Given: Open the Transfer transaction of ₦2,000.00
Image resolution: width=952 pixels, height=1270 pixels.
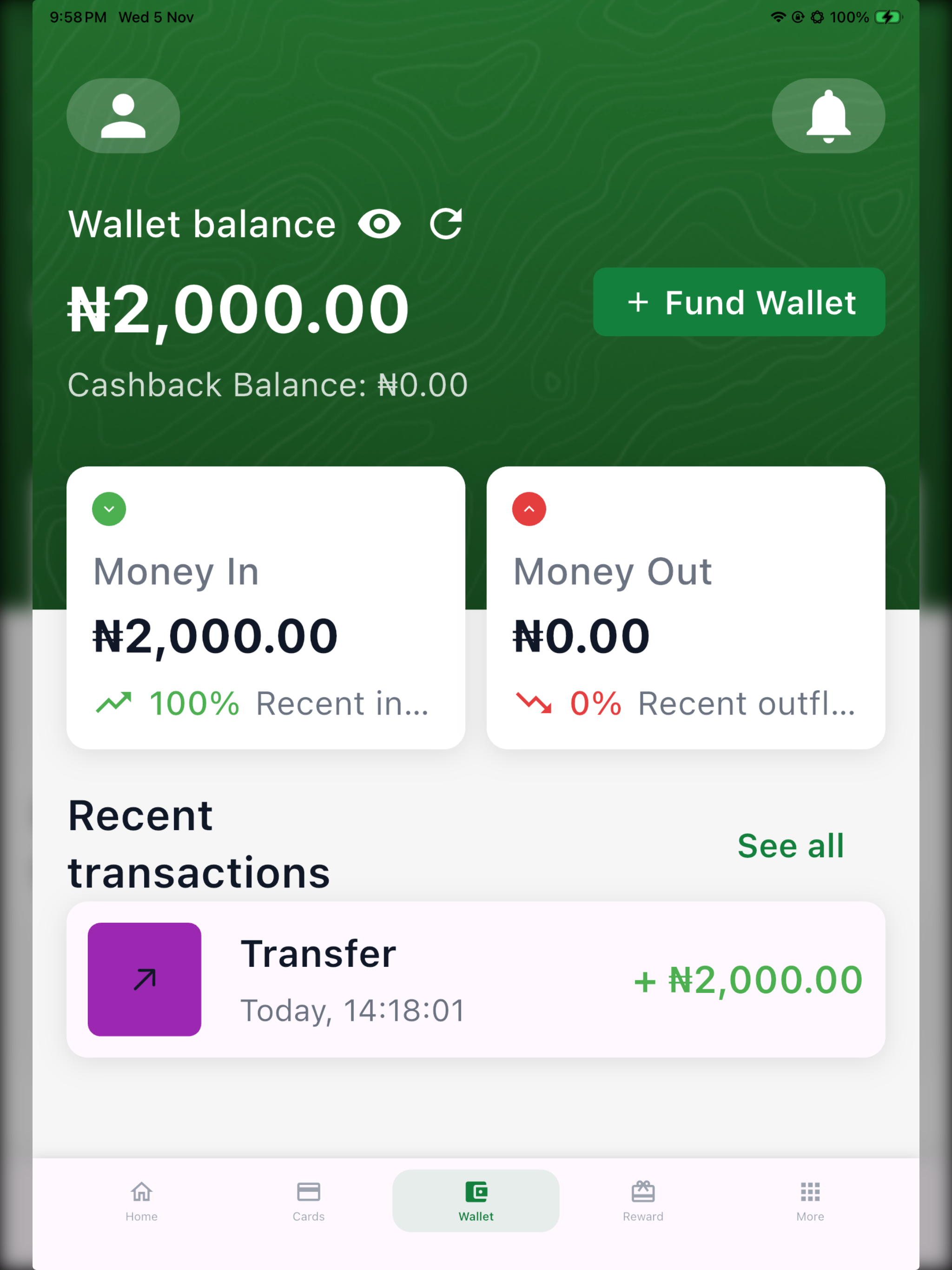Looking at the screenshot, I should pos(476,979).
